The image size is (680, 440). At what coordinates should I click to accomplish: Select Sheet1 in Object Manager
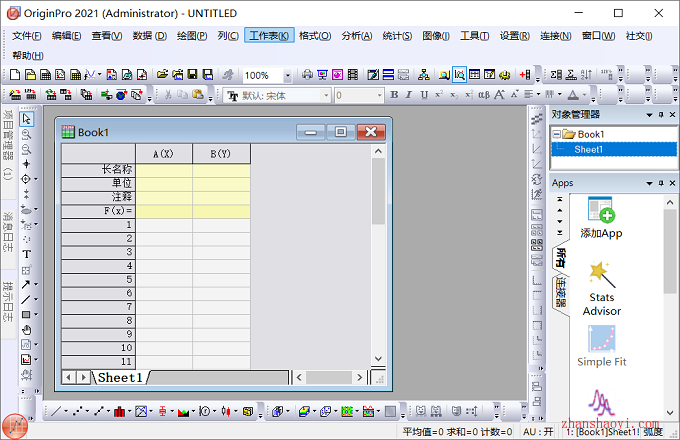[x=613, y=150]
